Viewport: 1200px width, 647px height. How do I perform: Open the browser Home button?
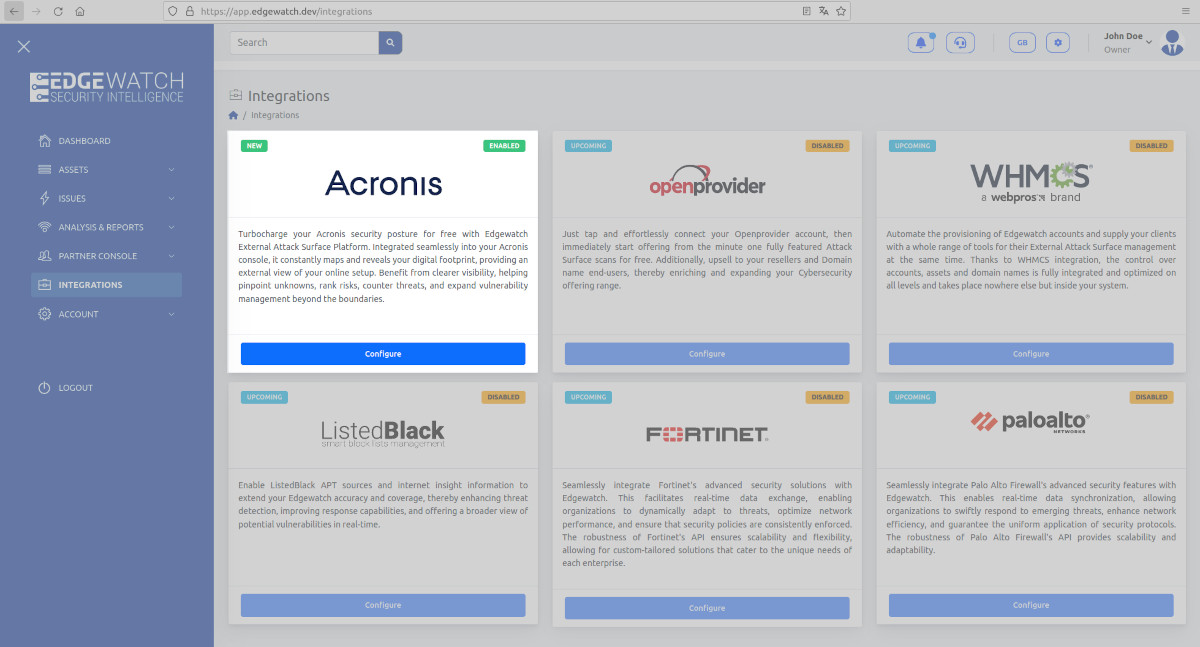coord(80,11)
